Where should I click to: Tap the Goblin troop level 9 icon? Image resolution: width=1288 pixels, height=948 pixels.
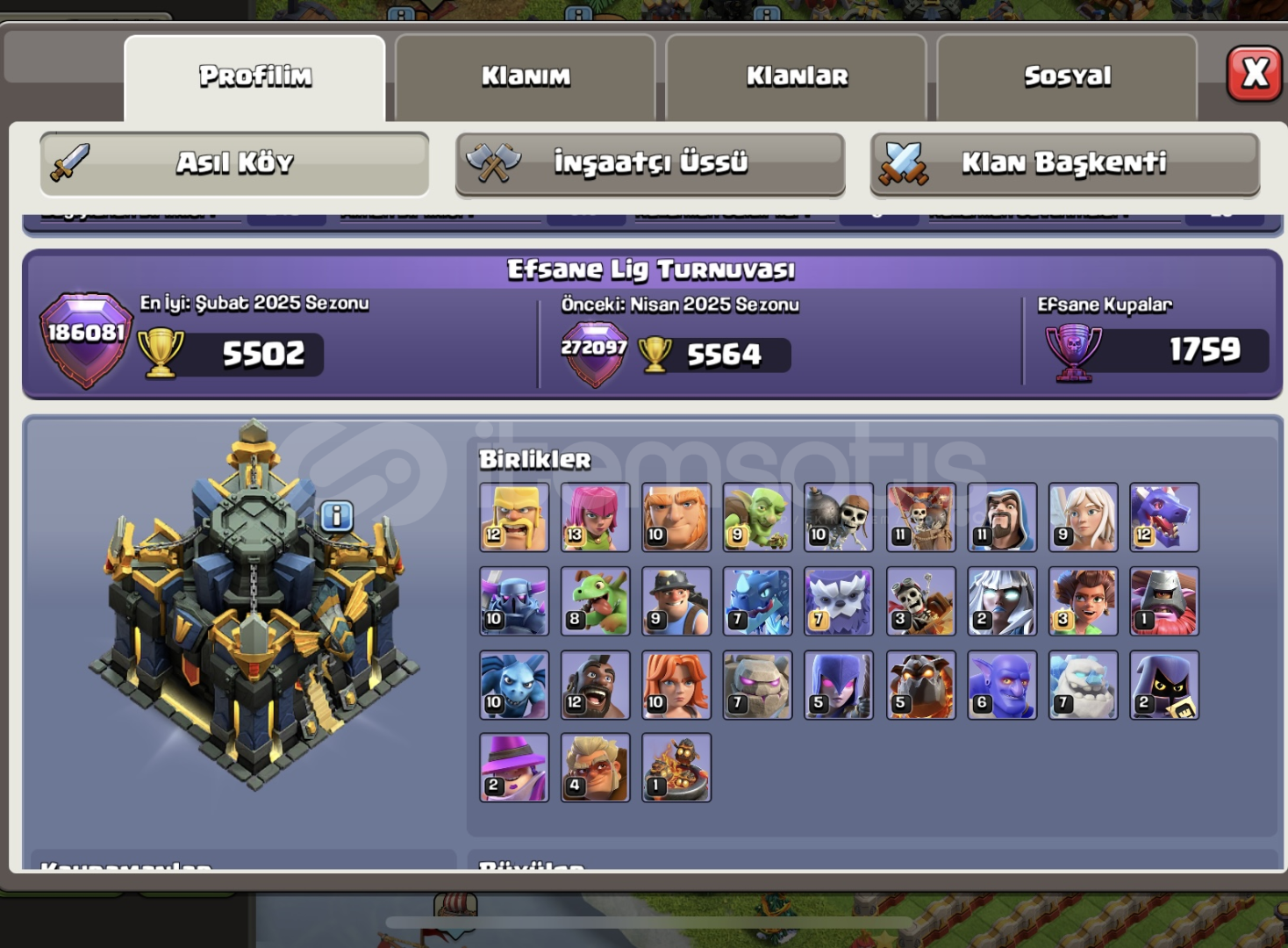pyautogui.click(x=758, y=517)
